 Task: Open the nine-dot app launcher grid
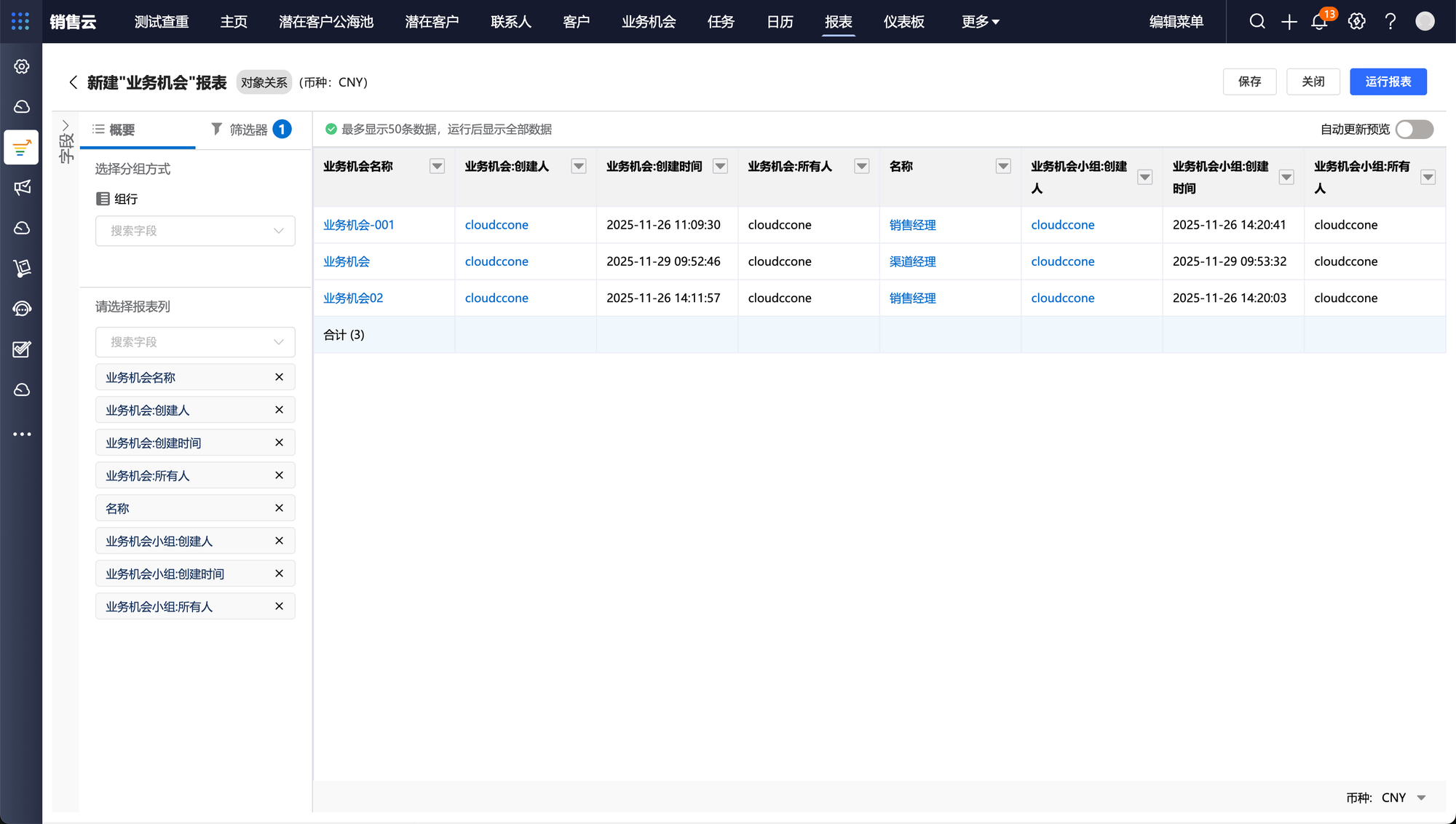20,21
